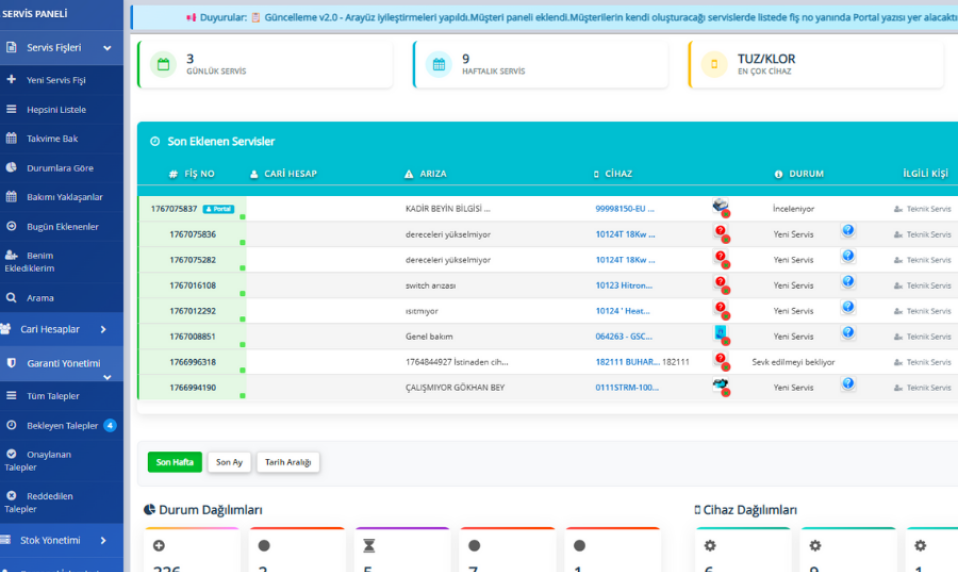The height and width of the screenshot is (572, 958).
Task: Click the calendar icon beside Takvime Bak
Action: (x=11, y=138)
